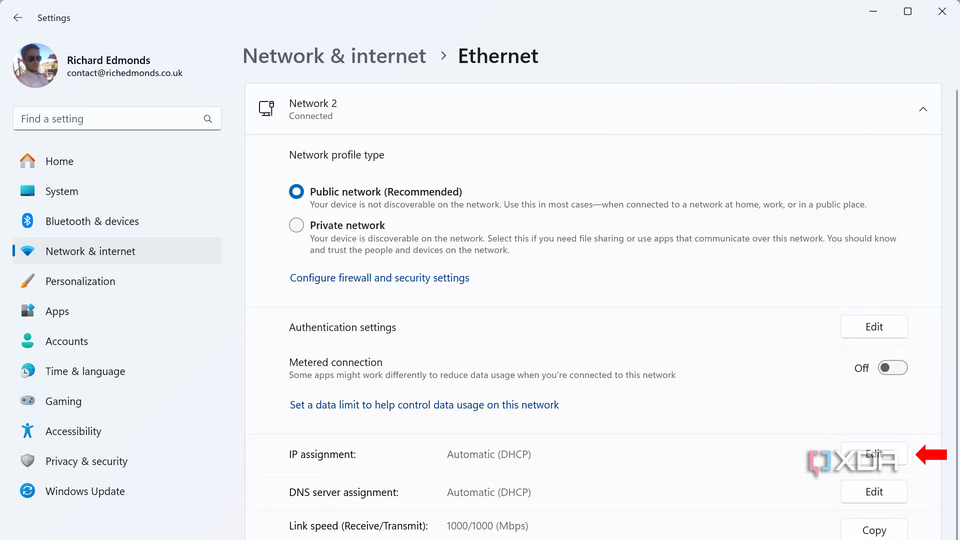
Task: Open Privacy & security settings
Action: pos(117,461)
